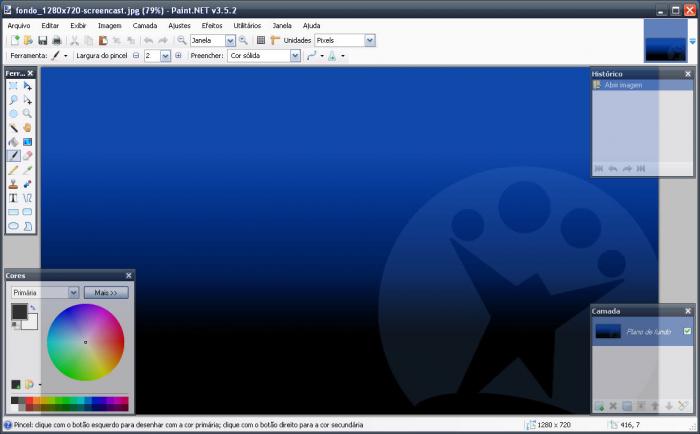Select the Rectangle shape tool
The width and height of the screenshot is (700, 434).
[13, 212]
